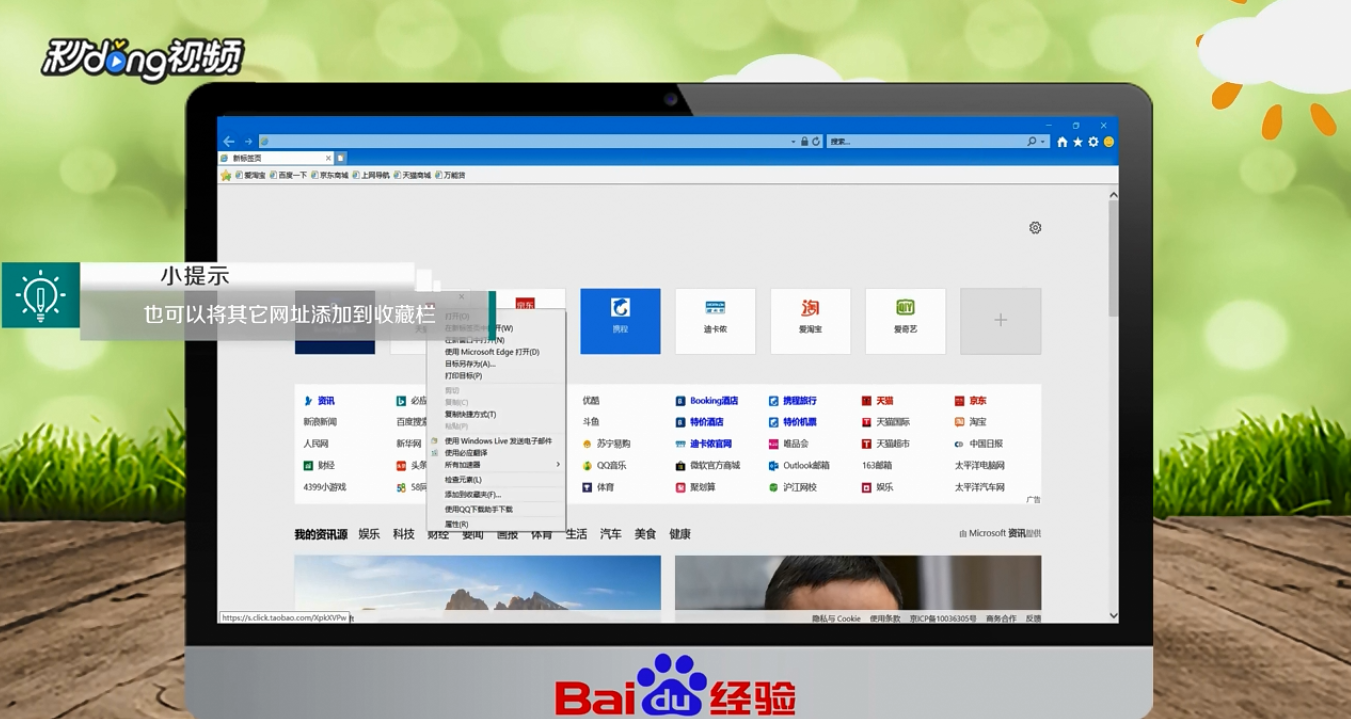The image size is (1351, 719).
Task: Select 使用QQ下载助手下载 menu item
Action: pyautogui.click(x=496, y=509)
